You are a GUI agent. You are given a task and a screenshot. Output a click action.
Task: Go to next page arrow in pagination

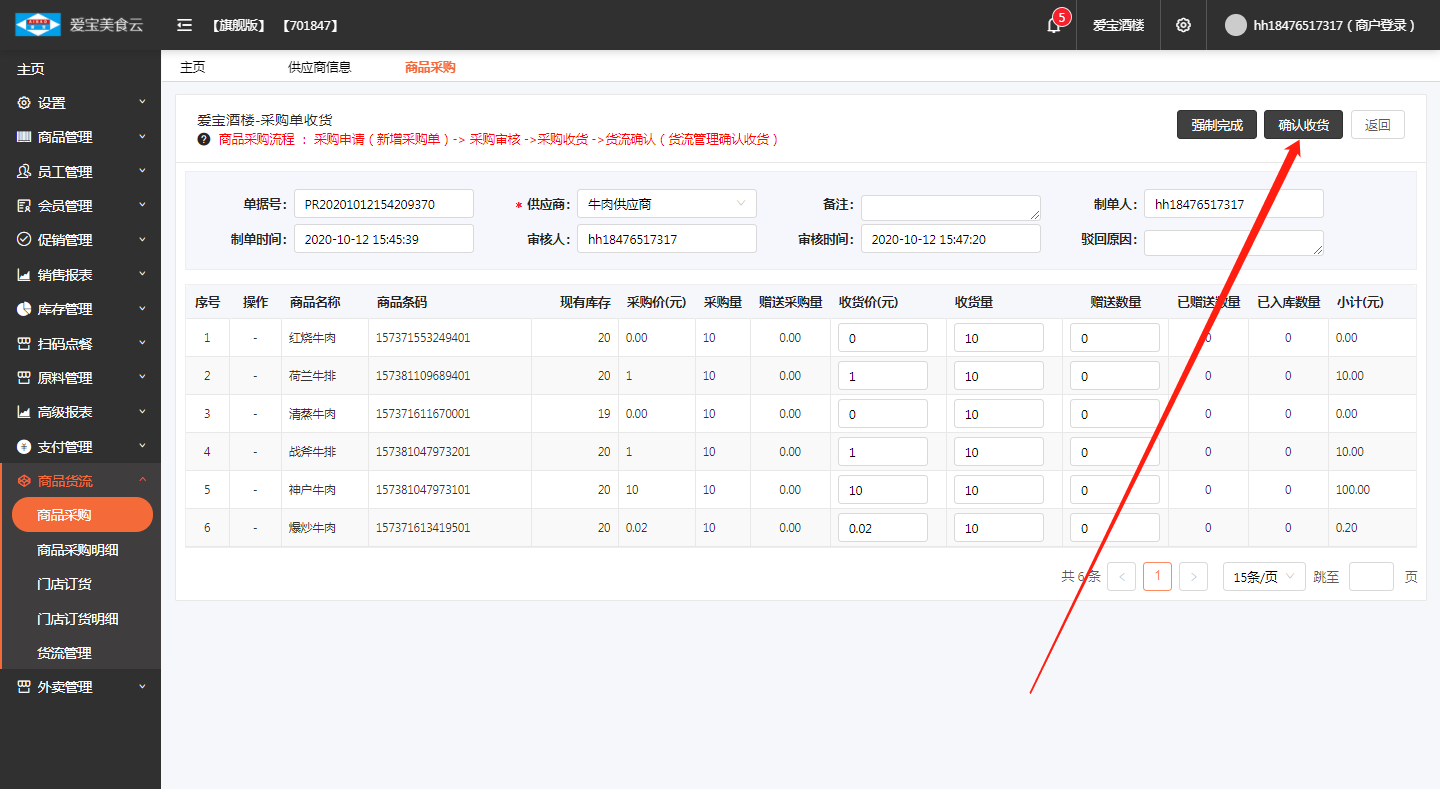1193,577
